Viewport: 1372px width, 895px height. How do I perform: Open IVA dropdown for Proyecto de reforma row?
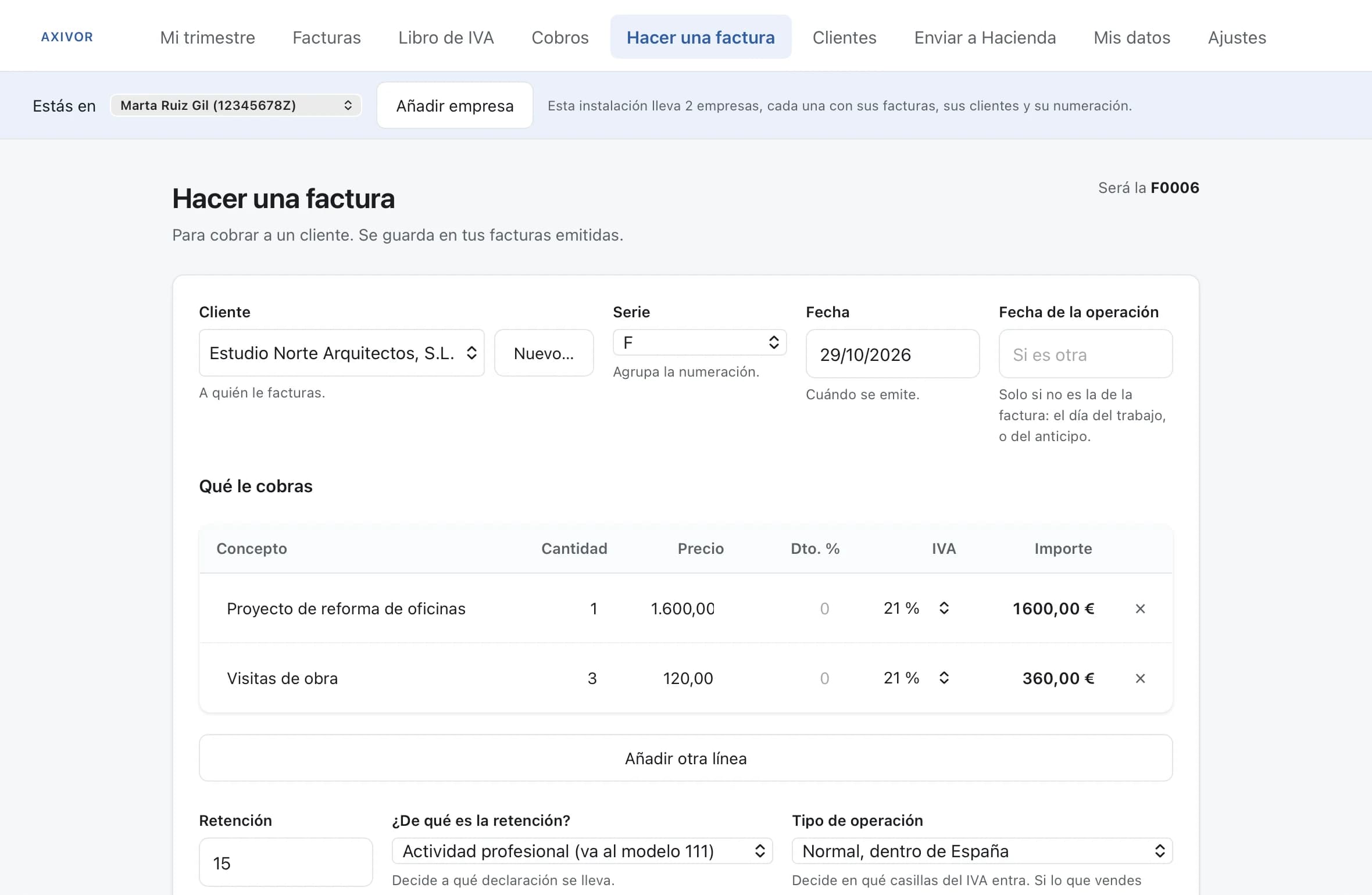[916, 608]
